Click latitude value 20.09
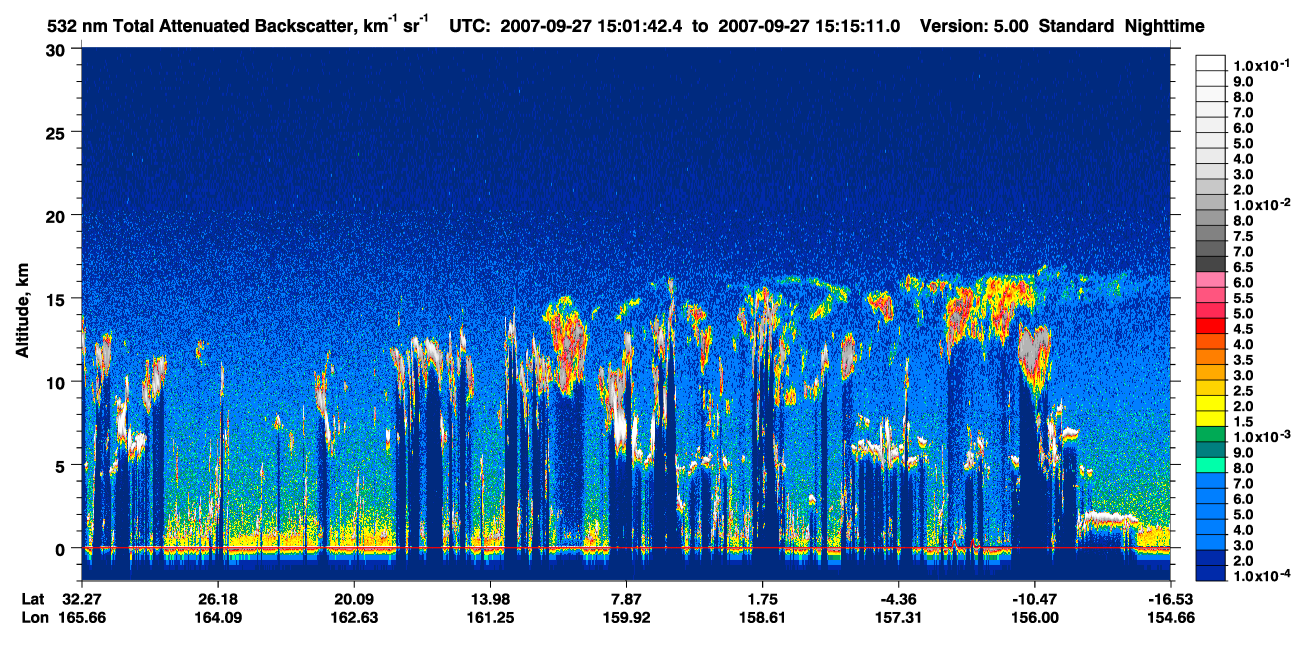Viewport: 1300px width, 667px height. (353, 598)
